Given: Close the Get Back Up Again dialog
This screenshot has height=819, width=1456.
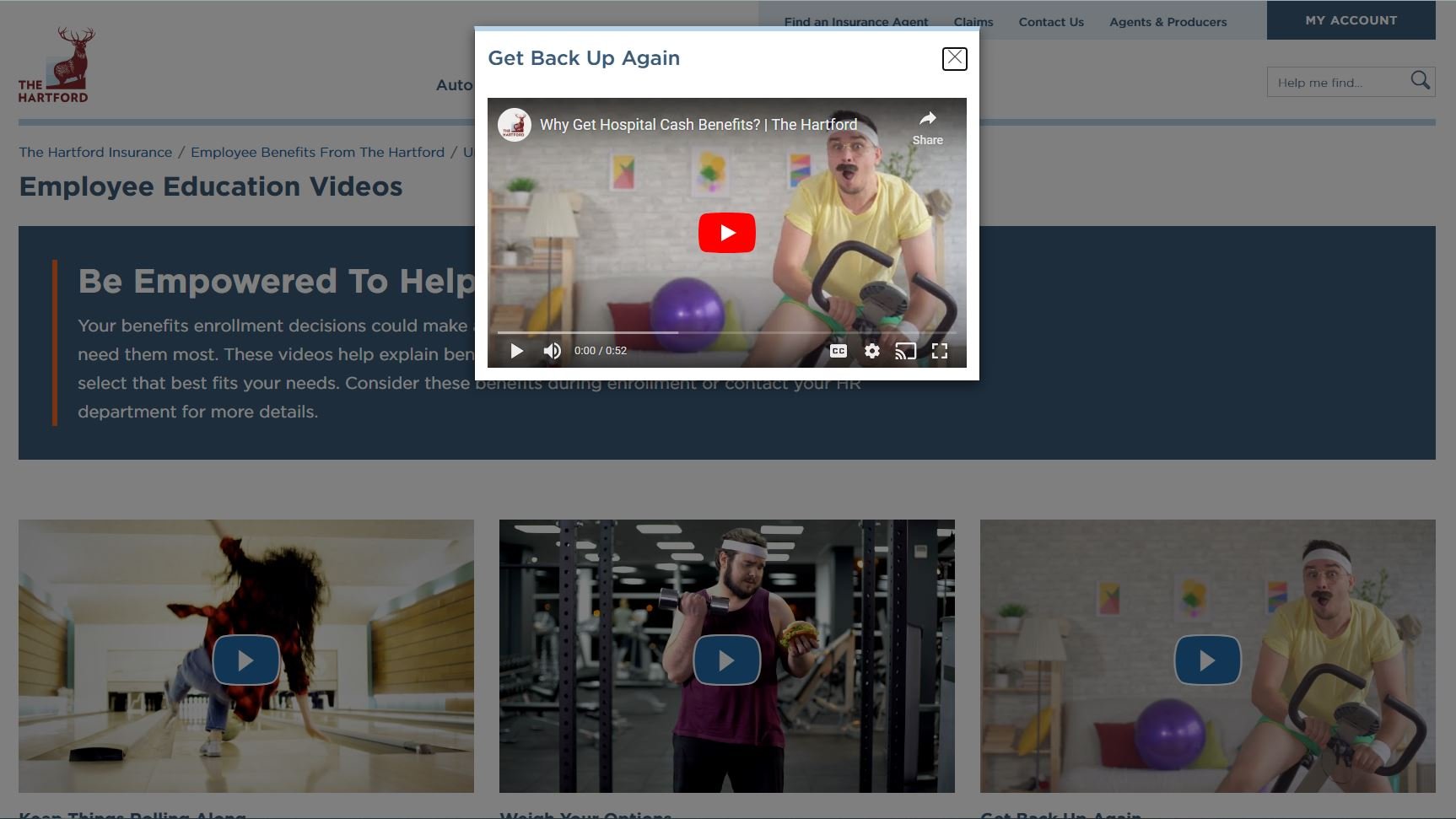Looking at the screenshot, I should (954, 58).
